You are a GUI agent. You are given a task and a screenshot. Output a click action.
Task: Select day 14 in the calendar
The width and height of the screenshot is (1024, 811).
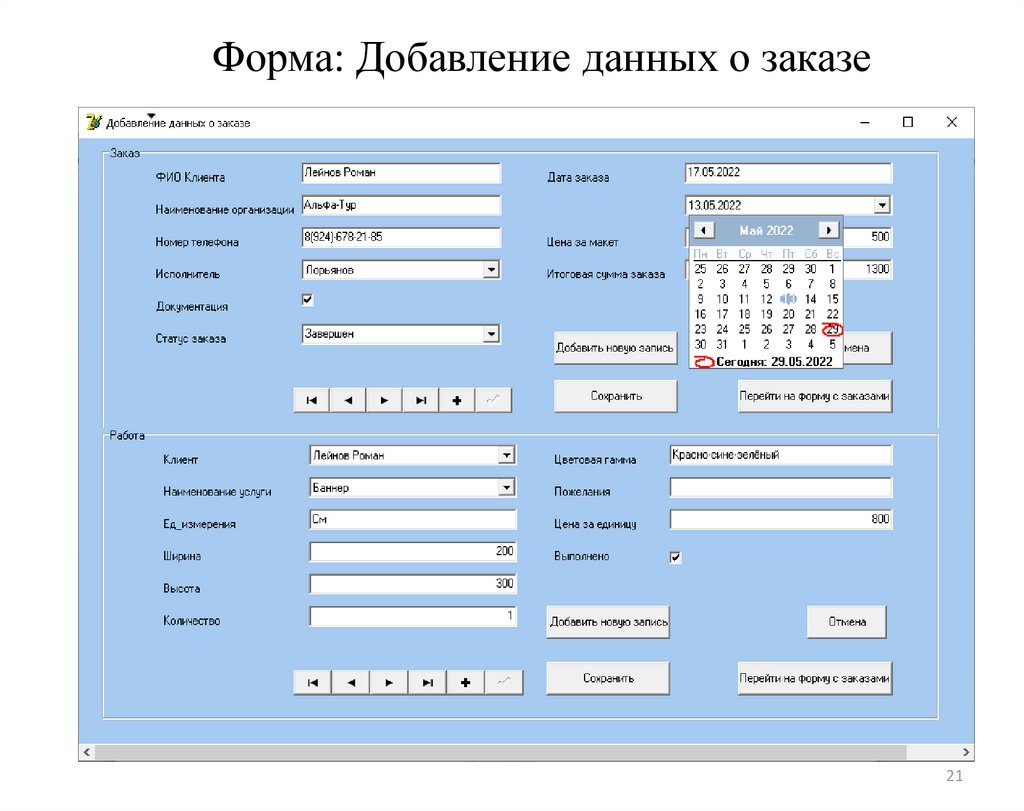(810, 299)
